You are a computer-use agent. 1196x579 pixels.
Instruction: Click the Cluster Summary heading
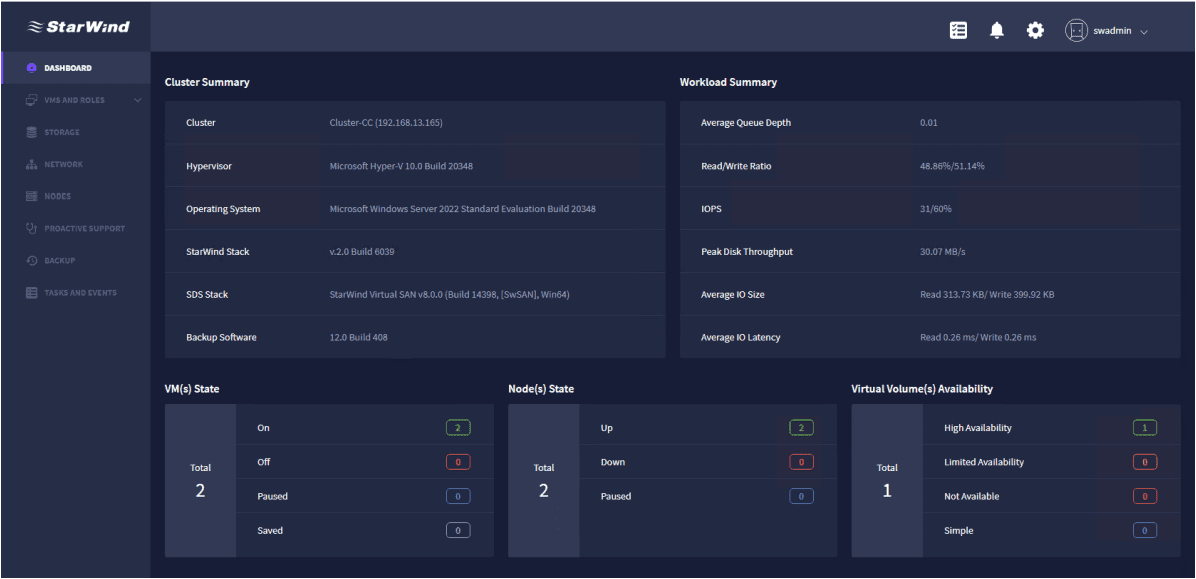[x=207, y=82]
